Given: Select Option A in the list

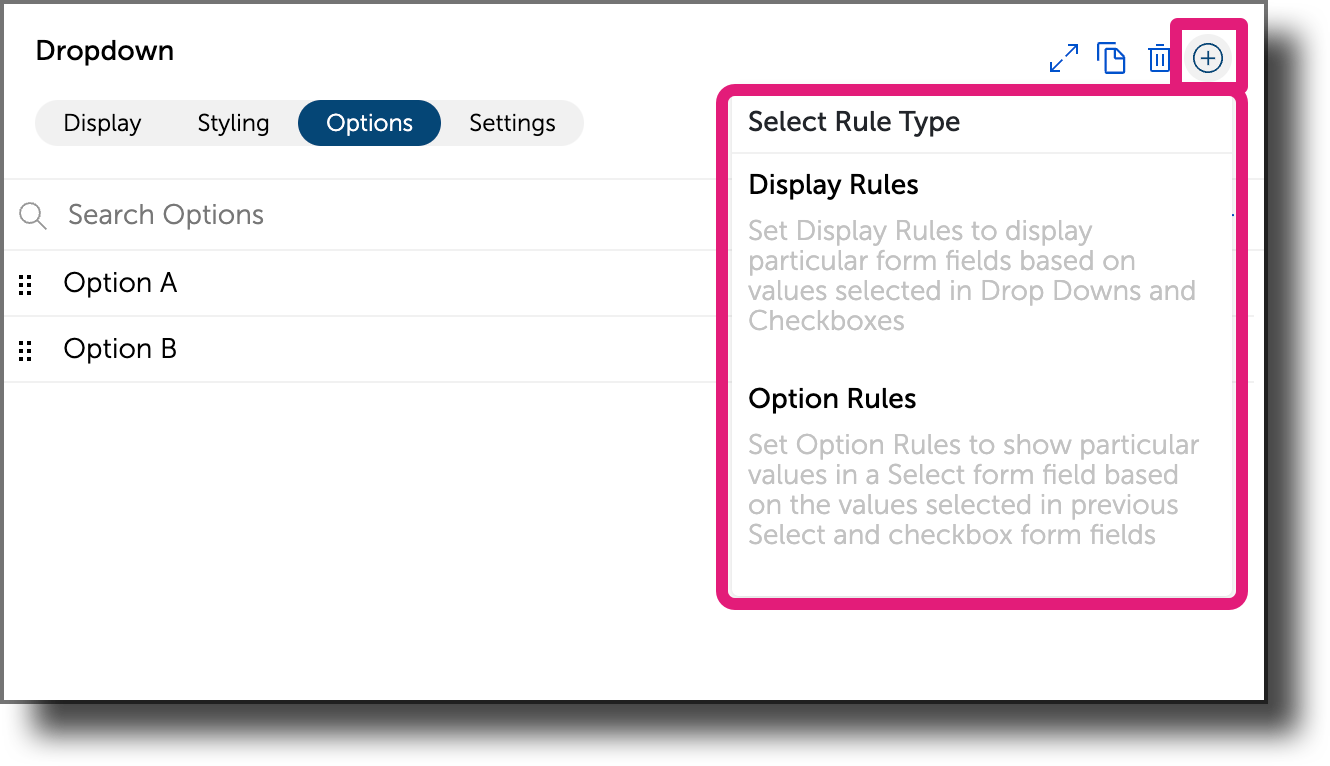Looking at the screenshot, I should pyautogui.click(x=120, y=283).
